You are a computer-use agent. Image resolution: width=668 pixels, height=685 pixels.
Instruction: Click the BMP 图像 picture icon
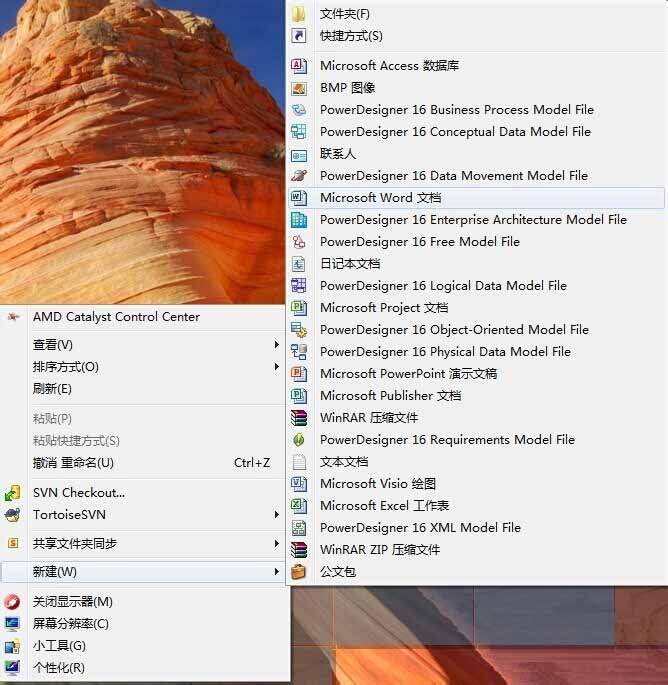299,88
